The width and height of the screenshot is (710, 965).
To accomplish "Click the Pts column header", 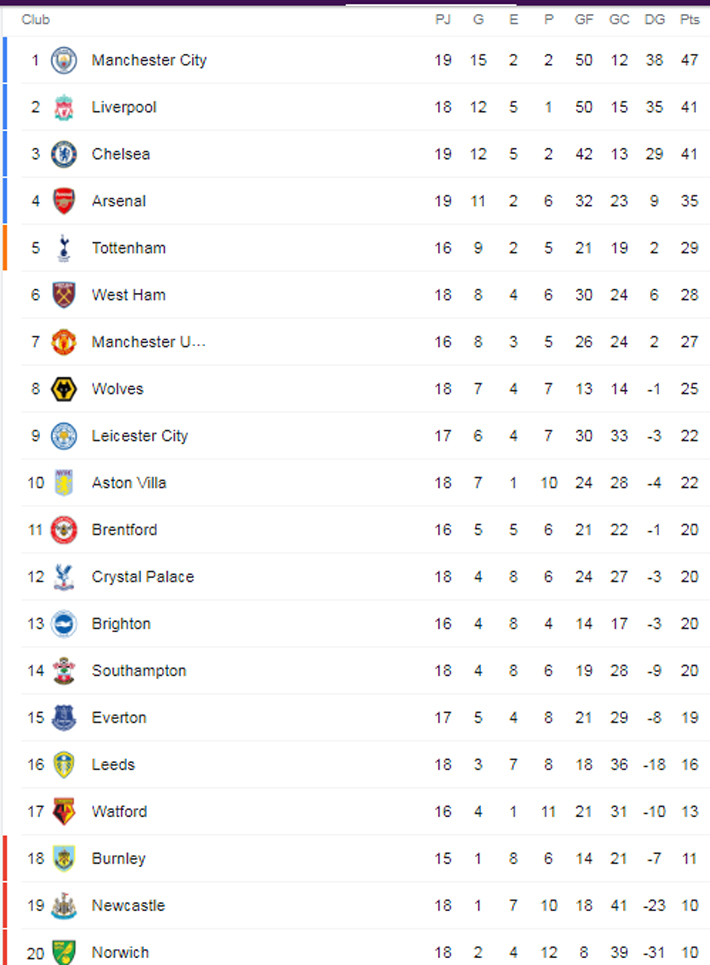I will (x=689, y=20).
